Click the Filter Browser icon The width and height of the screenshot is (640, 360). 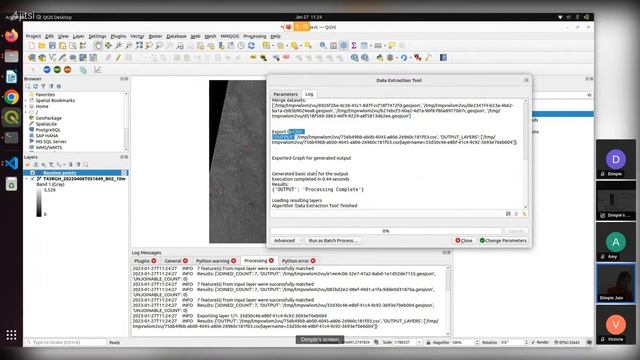(43, 87)
